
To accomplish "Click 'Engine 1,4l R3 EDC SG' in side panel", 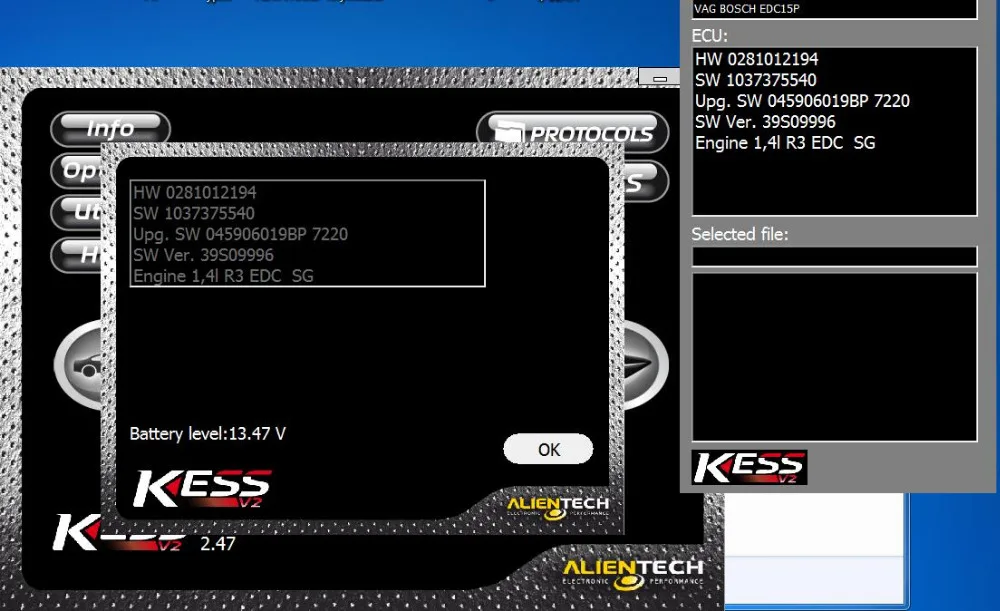I will coord(785,143).
